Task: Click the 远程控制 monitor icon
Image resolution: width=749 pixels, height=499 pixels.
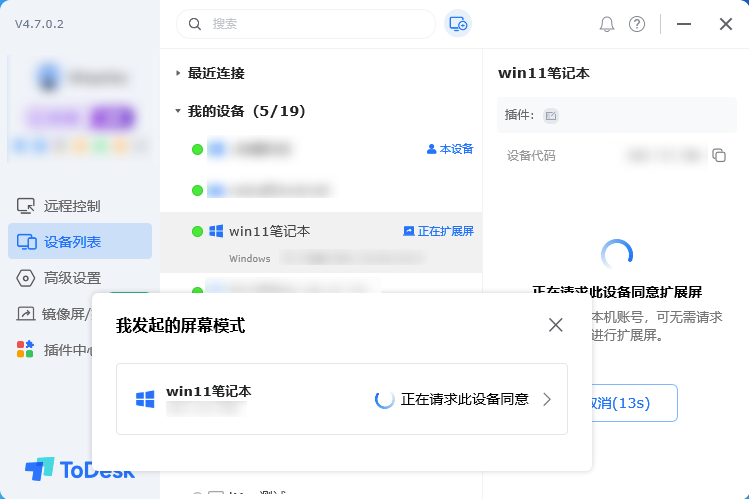Action: pyautogui.click(x=26, y=206)
